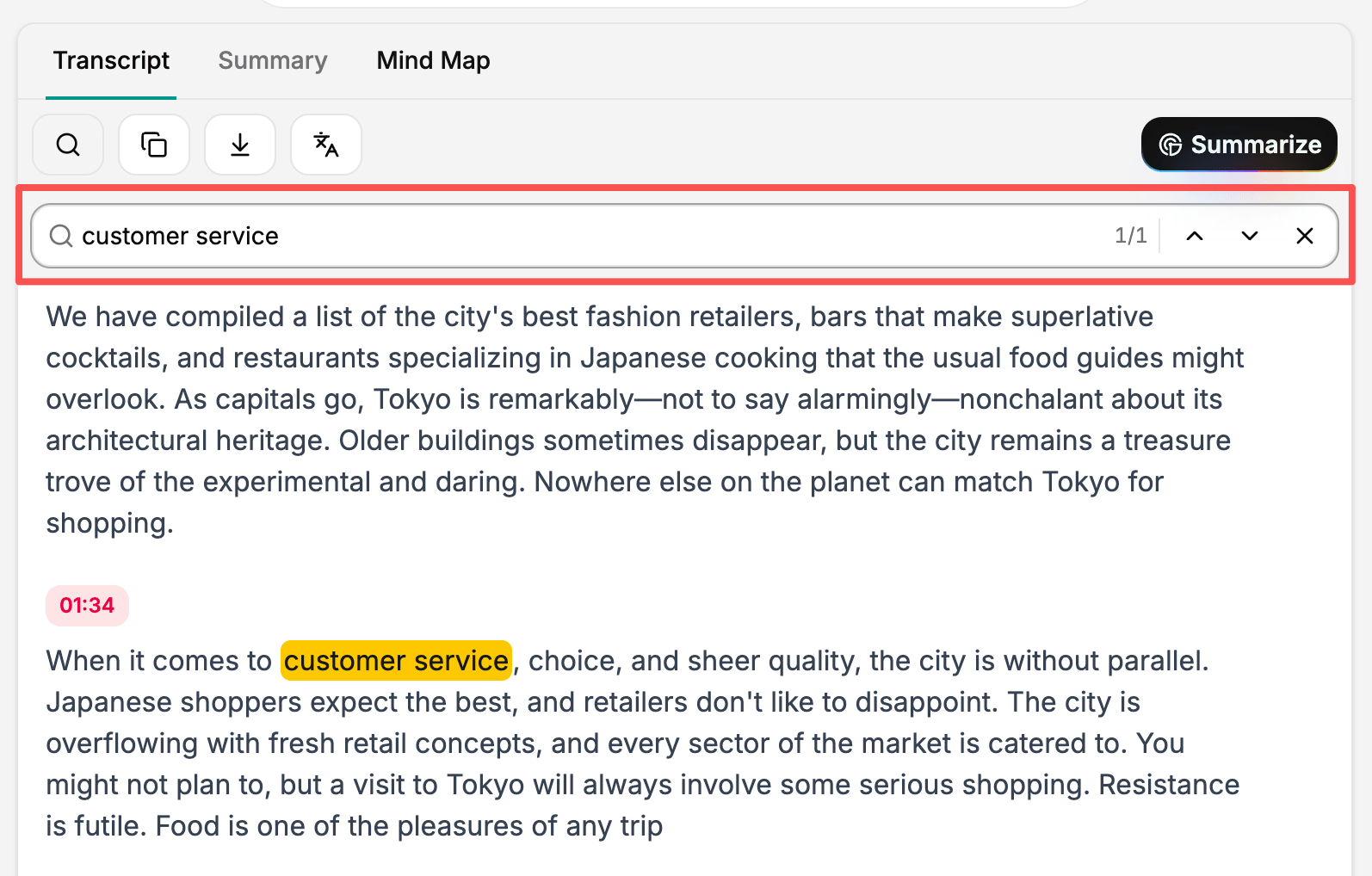Select the Transcript tab
This screenshot has height=876, width=1372.
pyautogui.click(x=111, y=60)
